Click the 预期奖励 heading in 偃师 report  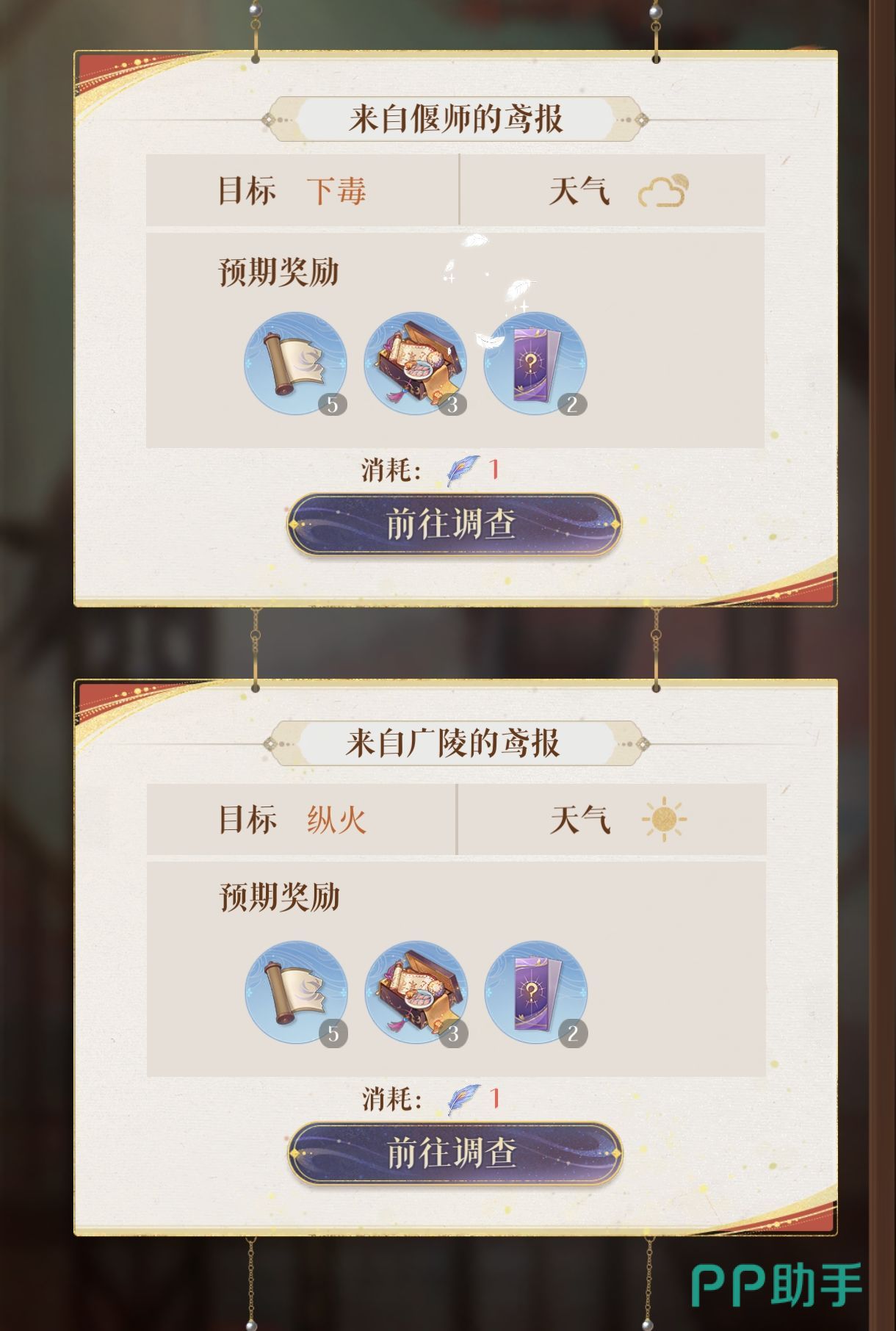coord(279,272)
